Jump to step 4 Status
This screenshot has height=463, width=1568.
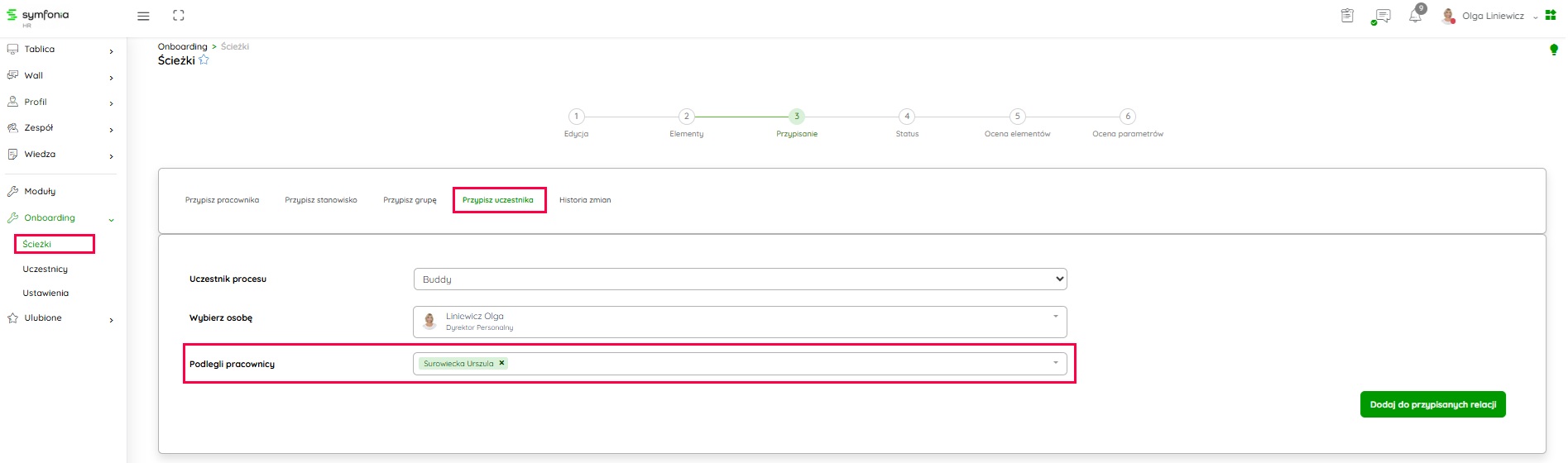tap(907, 117)
